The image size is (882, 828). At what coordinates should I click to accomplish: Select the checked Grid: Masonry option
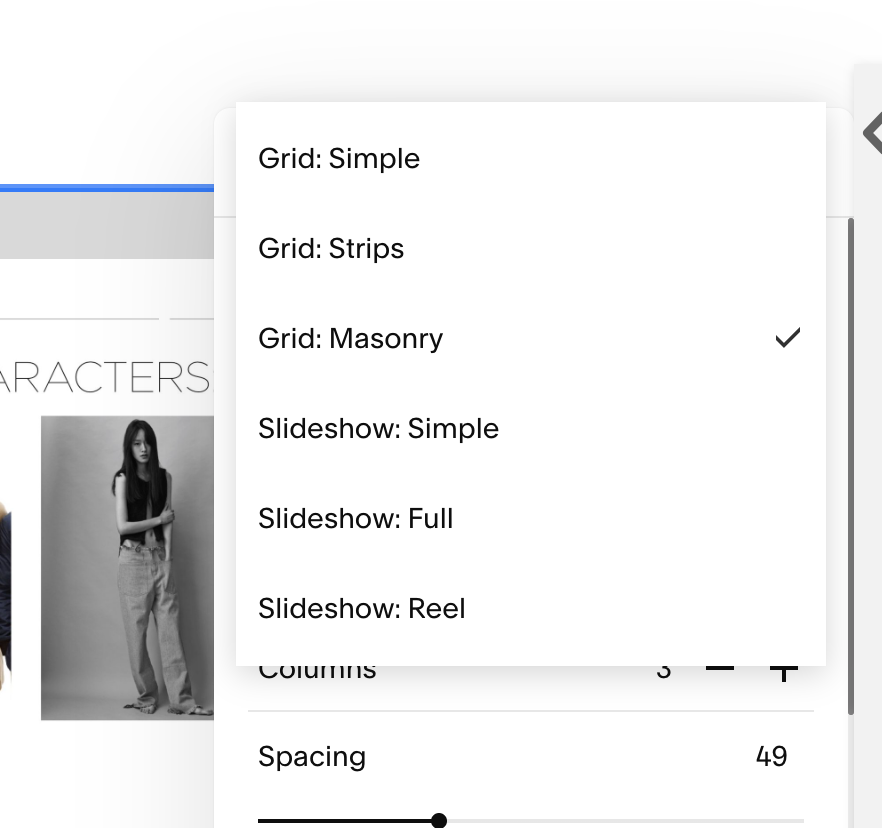point(530,339)
